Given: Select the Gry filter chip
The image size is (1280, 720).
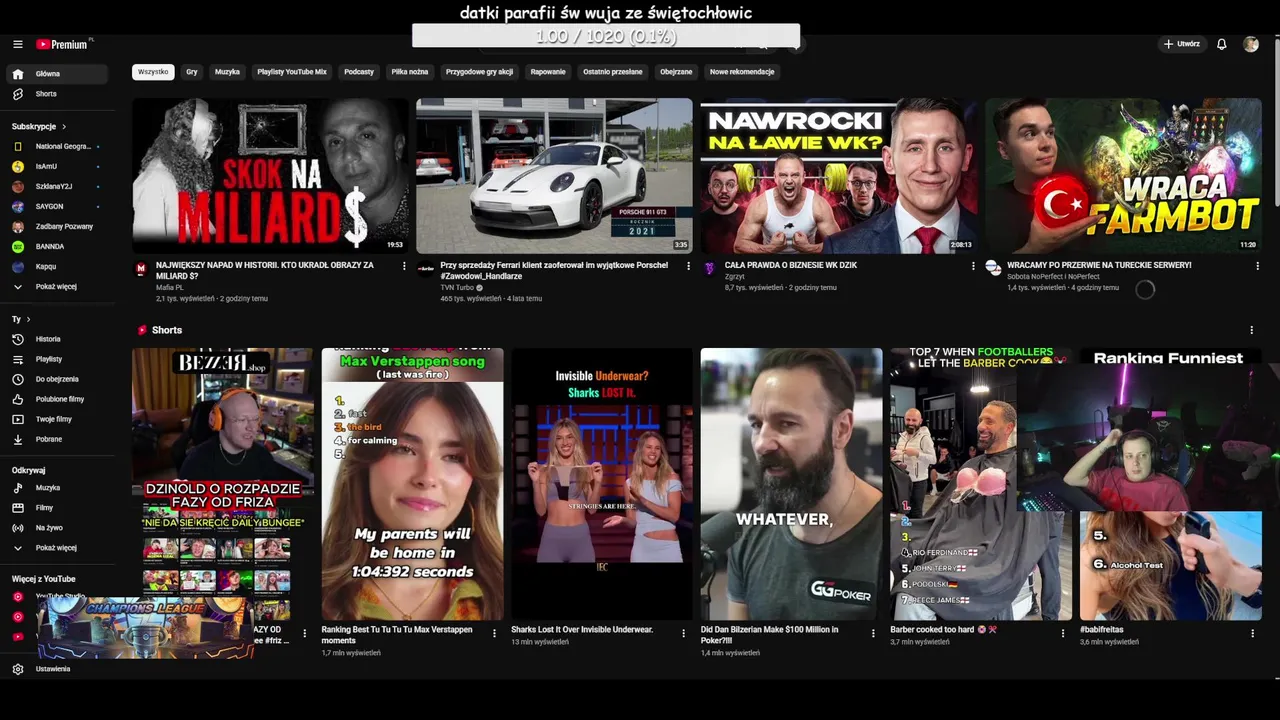Looking at the screenshot, I should tap(192, 72).
